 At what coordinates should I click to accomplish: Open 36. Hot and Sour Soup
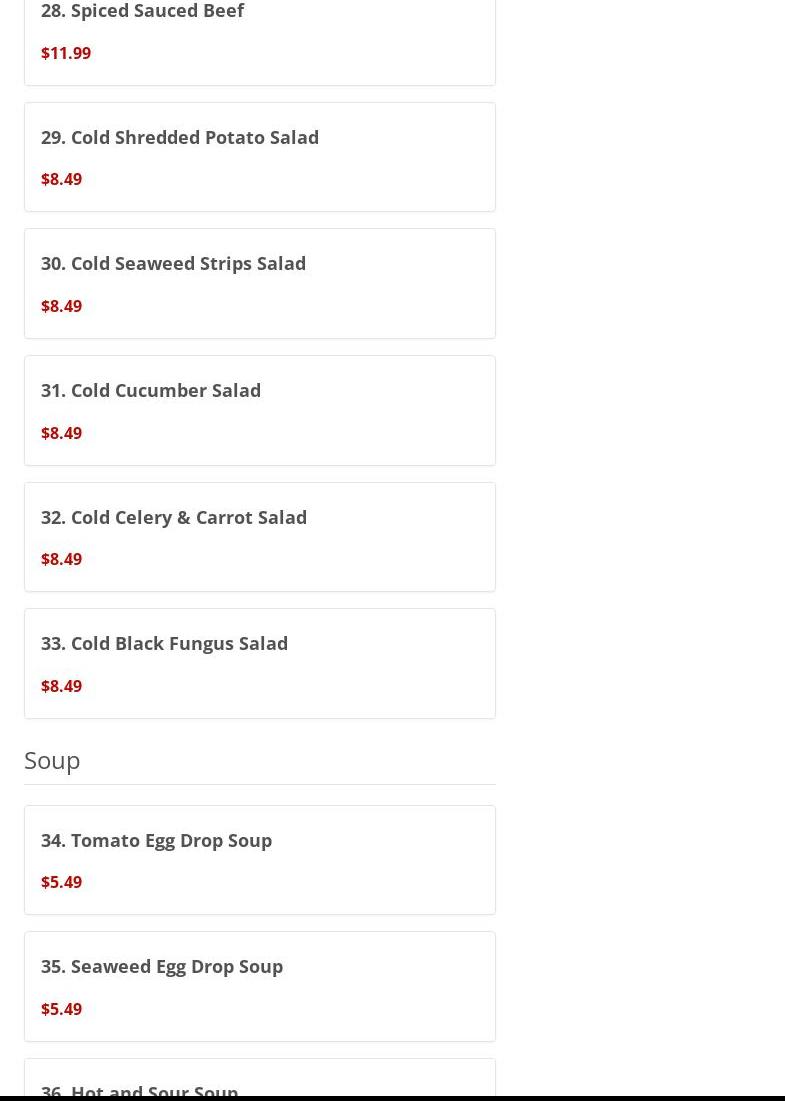140,1089
